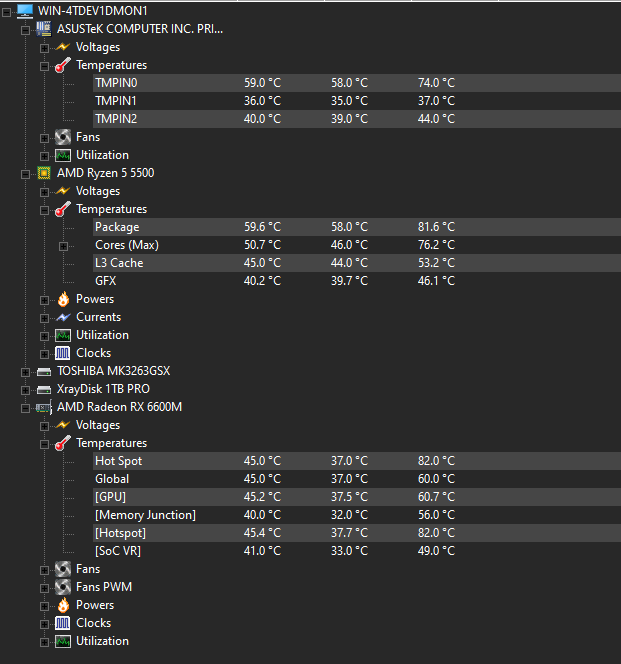The image size is (621, 664).
Task: Click the Clocks waveform icon under AMD Ryzen
Action: 63,353
